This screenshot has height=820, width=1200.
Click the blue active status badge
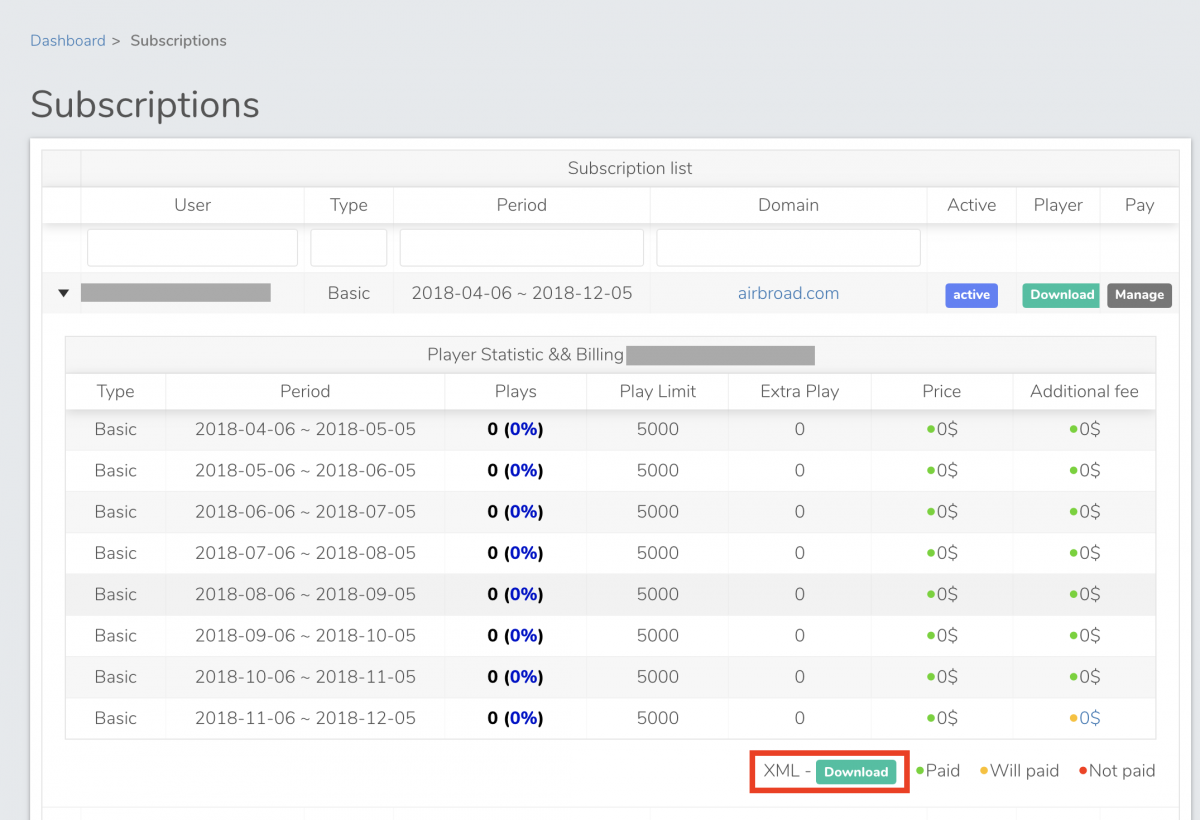point(971,295)
